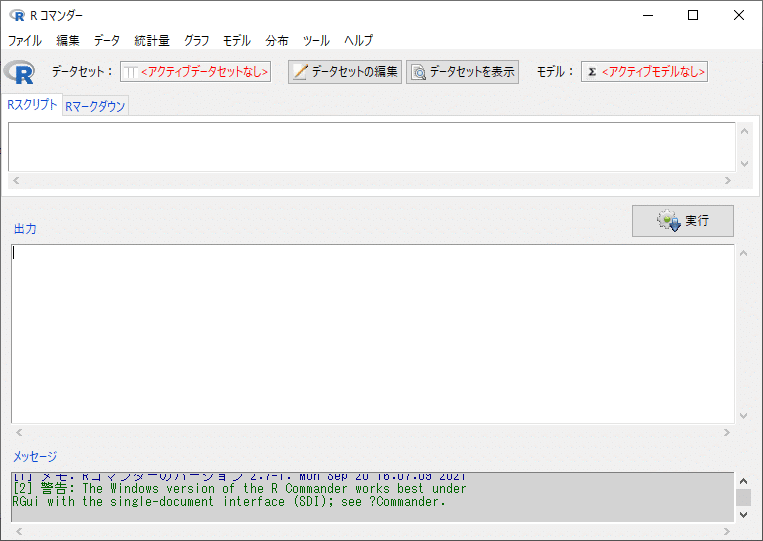Click the output area scroll down arrow
The height and width of the screenshot is (541, 763).
(x=744, y=415)
